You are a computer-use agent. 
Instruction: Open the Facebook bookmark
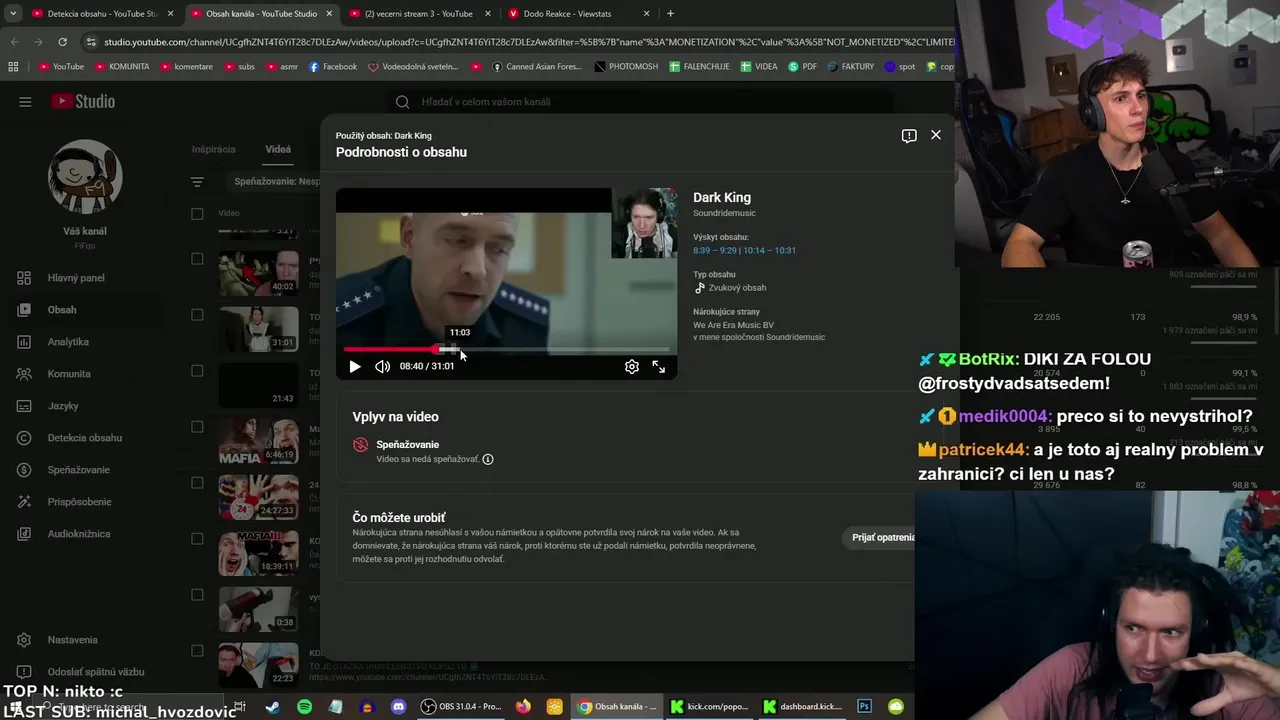333,67
